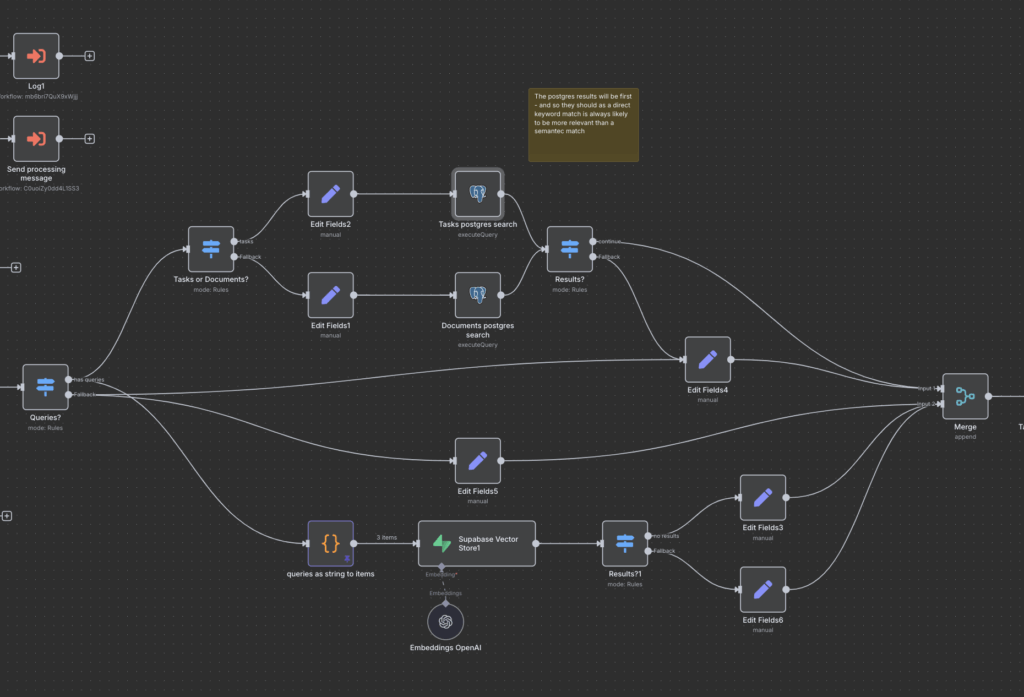Open the Edit Fields2 node
Image resolution: width=1024 pixels, height=697 pixels.
click(330, 194)
